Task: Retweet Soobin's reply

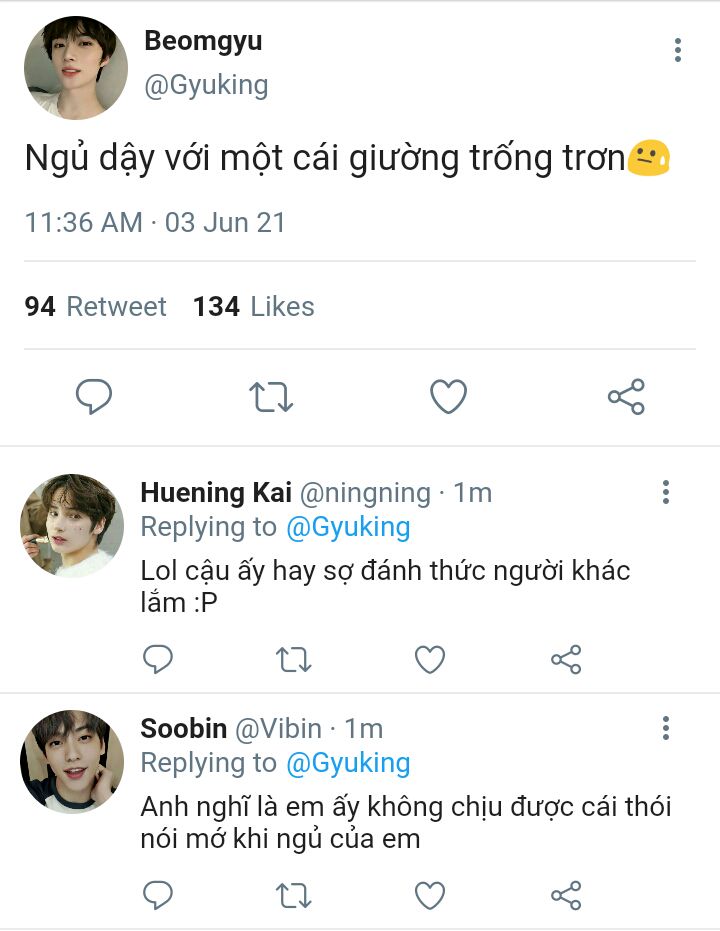Action: tap(294, 895)
